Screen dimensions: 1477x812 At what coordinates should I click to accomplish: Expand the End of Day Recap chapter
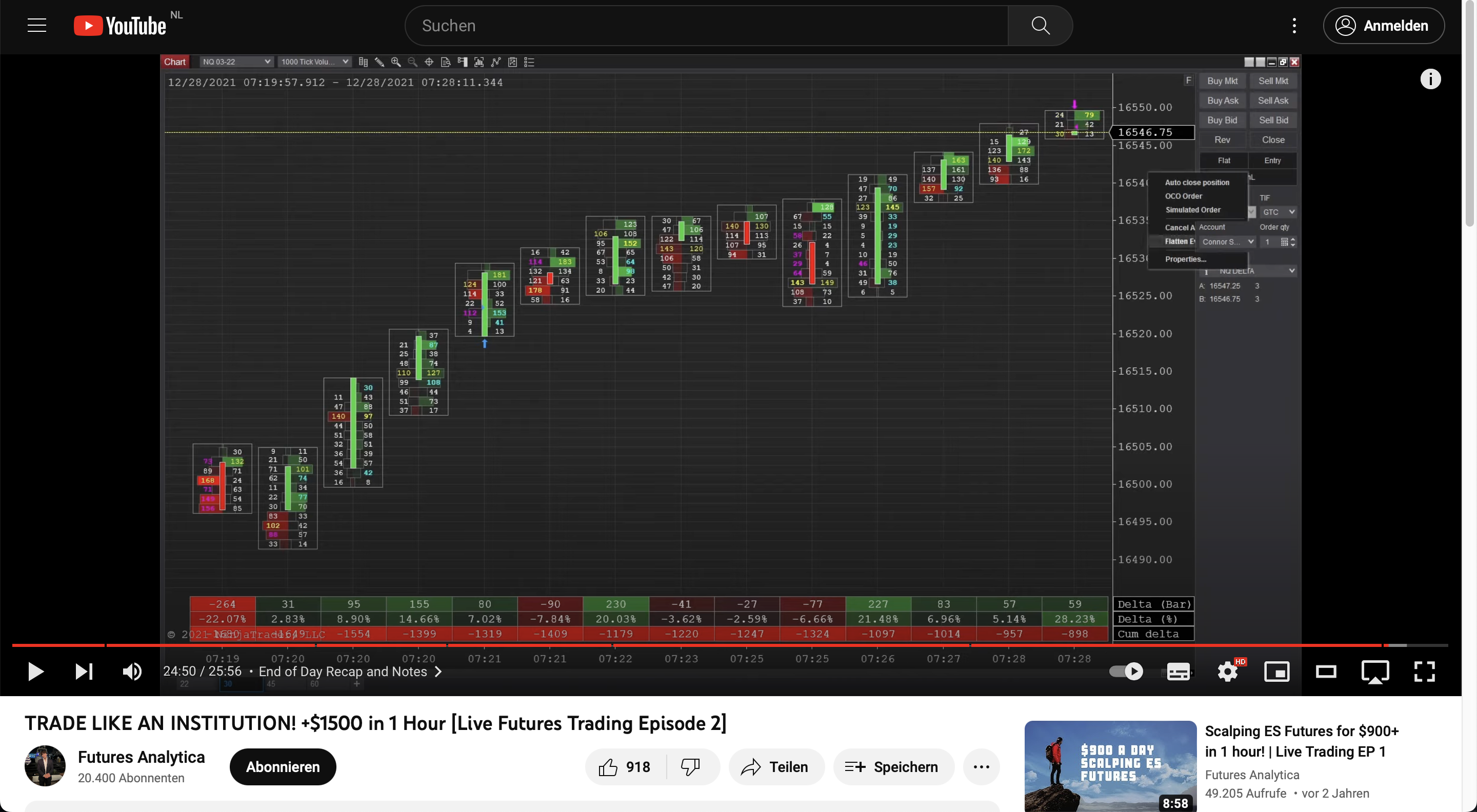tap(350, 672)
